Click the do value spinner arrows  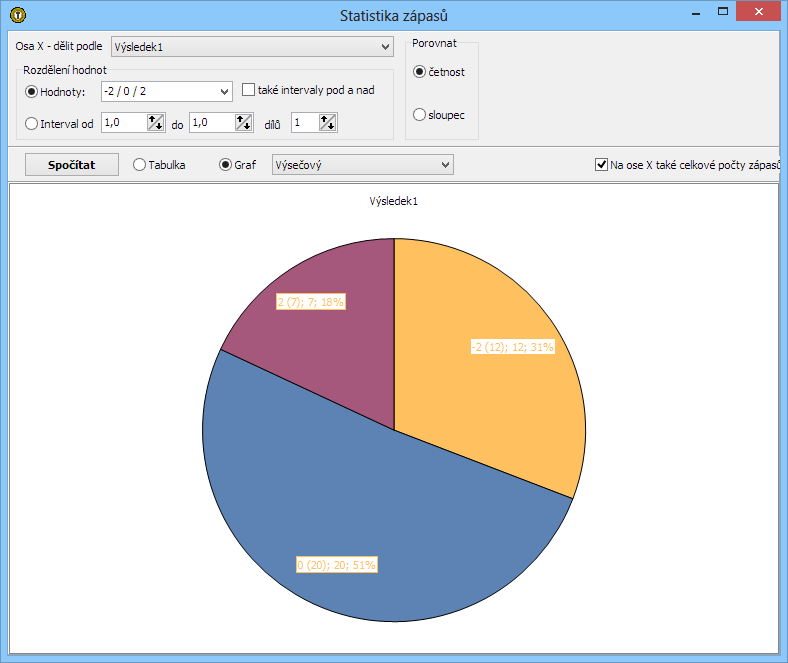click(243, 123)
